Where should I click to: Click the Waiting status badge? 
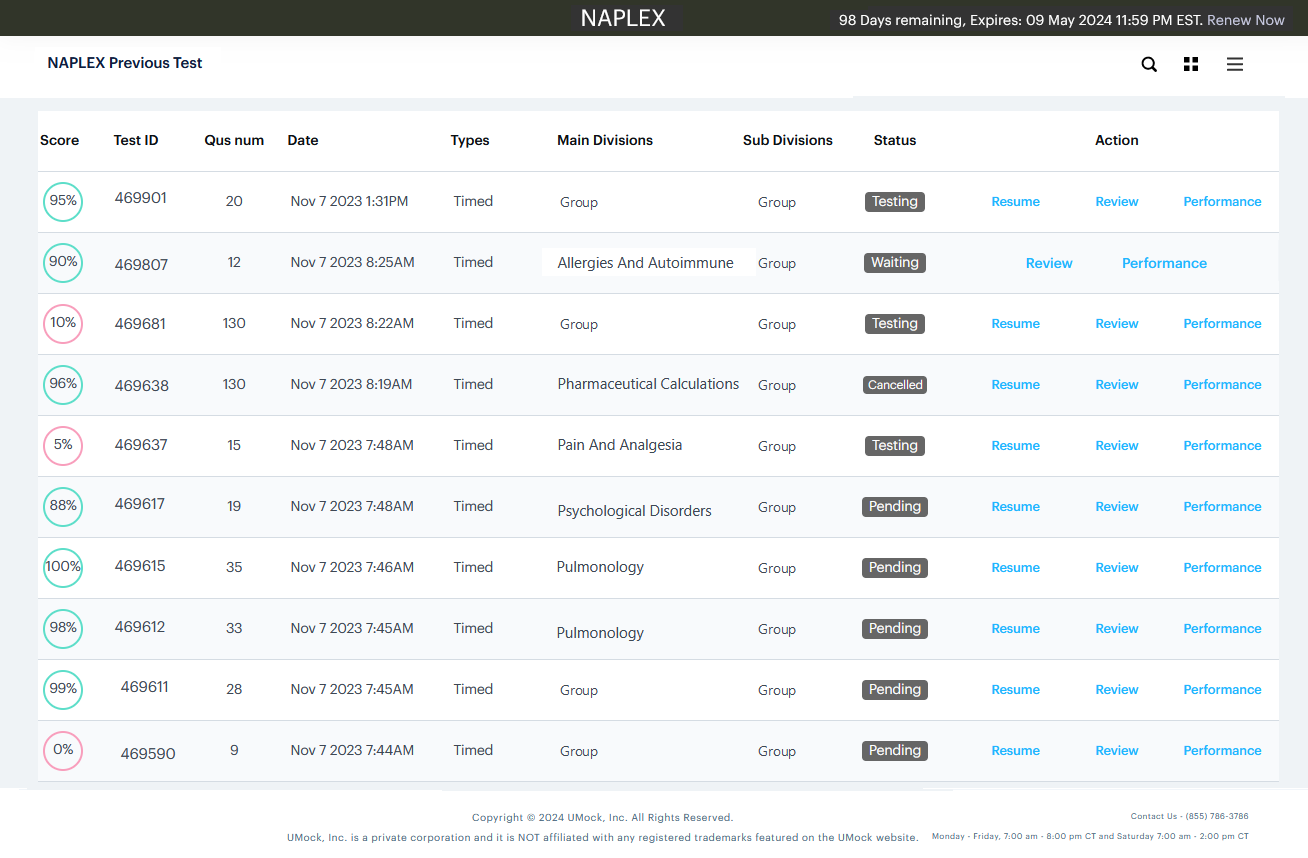pyautogui.click(x=895, y=263)
